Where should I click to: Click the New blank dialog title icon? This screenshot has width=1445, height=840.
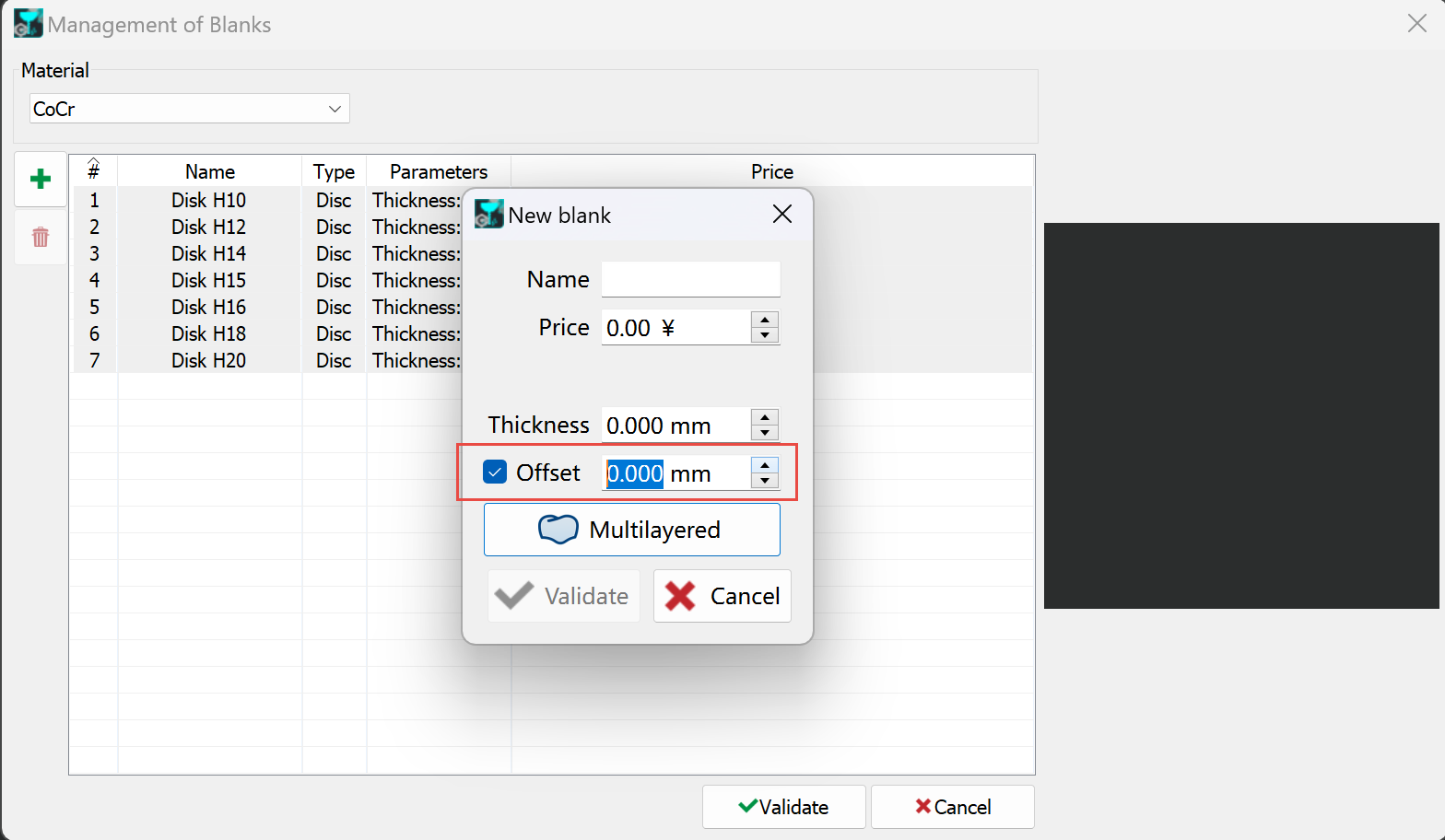point(489,215)
